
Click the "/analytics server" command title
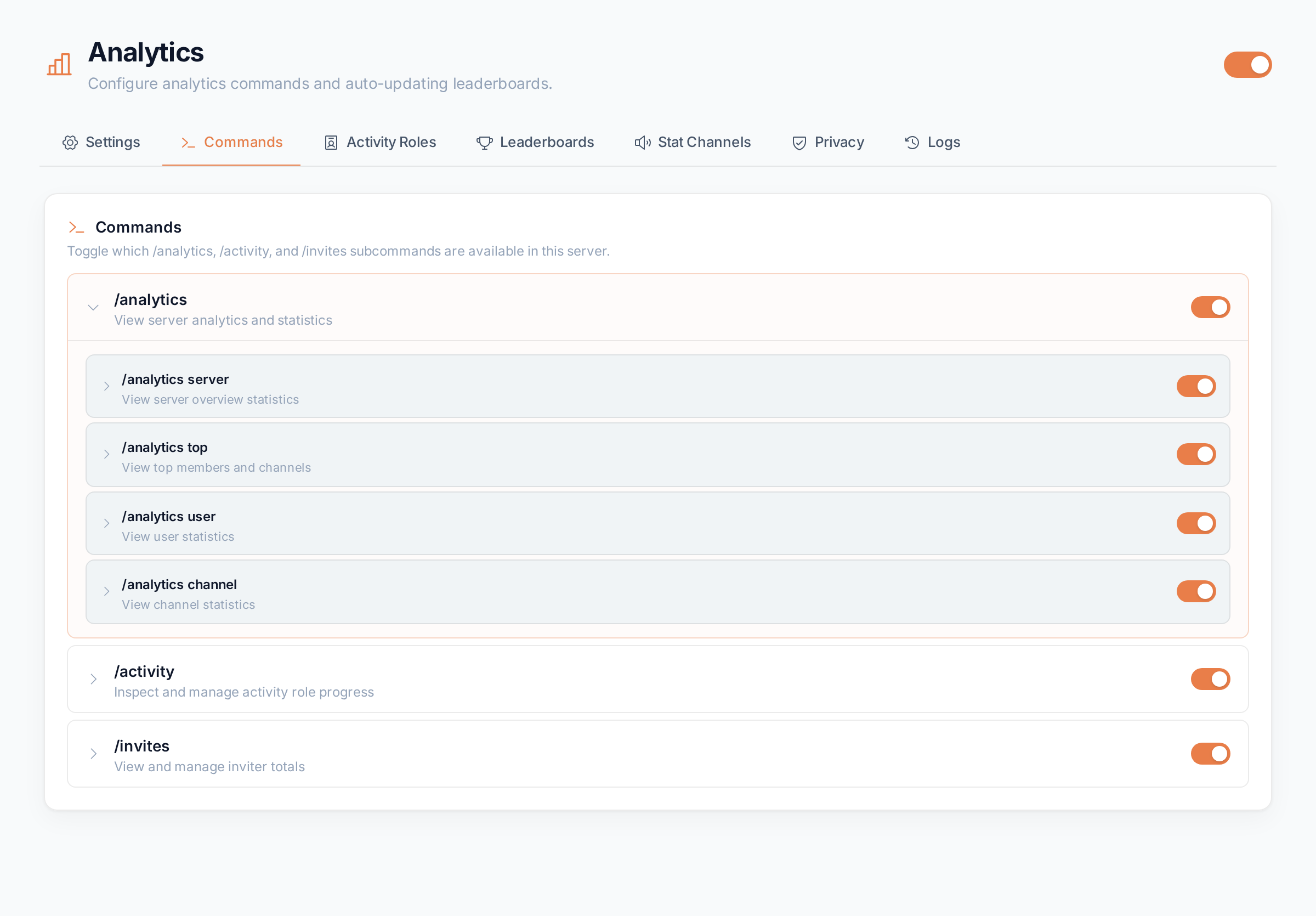pyautogui.click(x=175, y=380)
